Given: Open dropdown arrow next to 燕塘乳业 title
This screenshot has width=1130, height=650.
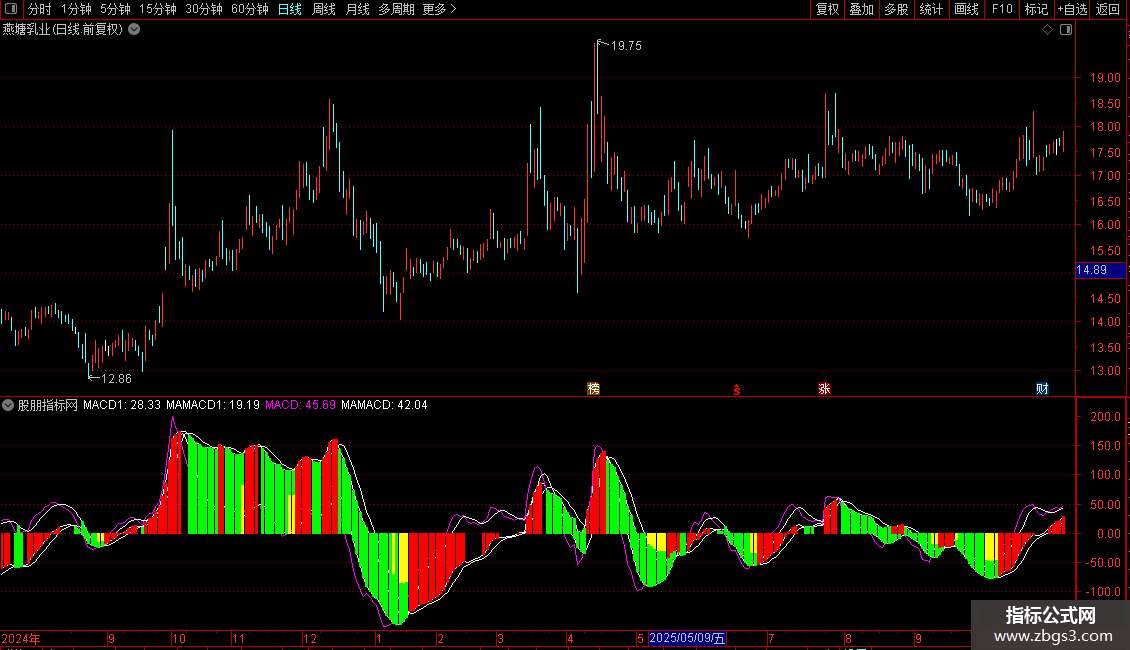Looking at the screenshot, I should (134, 30).
